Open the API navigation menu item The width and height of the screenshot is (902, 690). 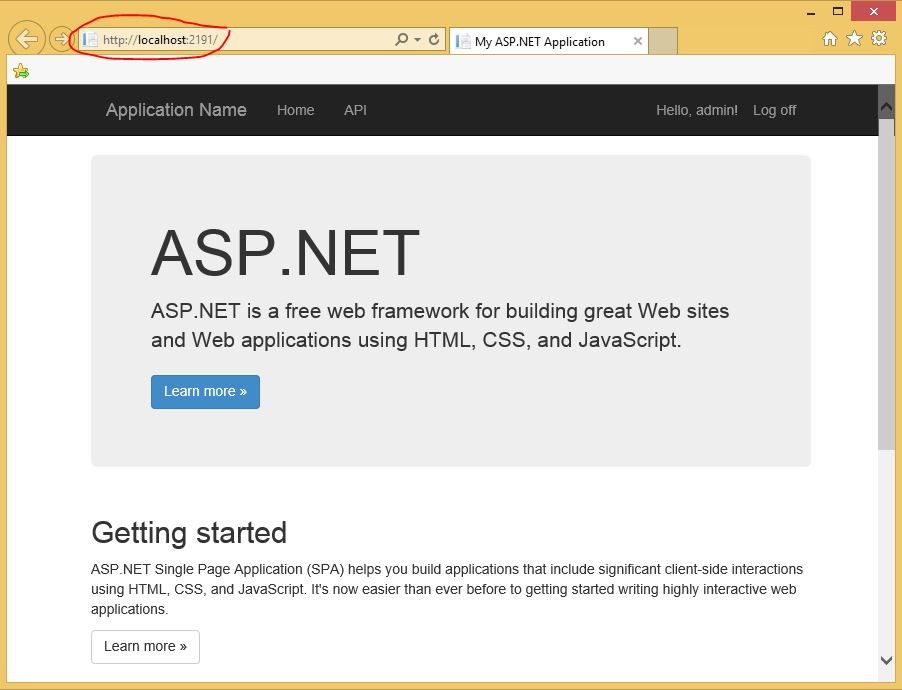(355, 110)
